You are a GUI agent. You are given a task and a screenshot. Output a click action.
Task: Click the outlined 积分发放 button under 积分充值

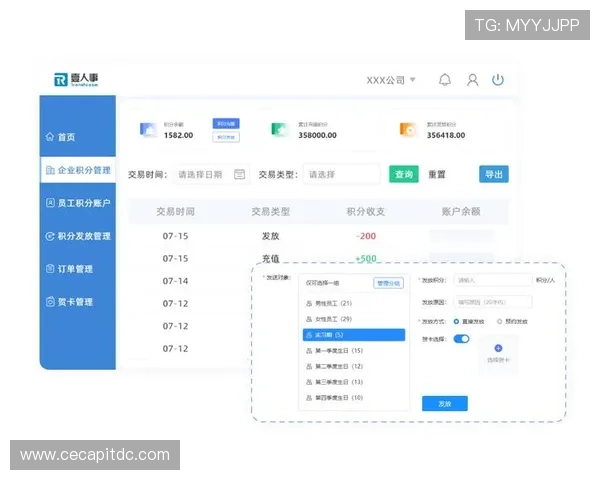(226, 137)
